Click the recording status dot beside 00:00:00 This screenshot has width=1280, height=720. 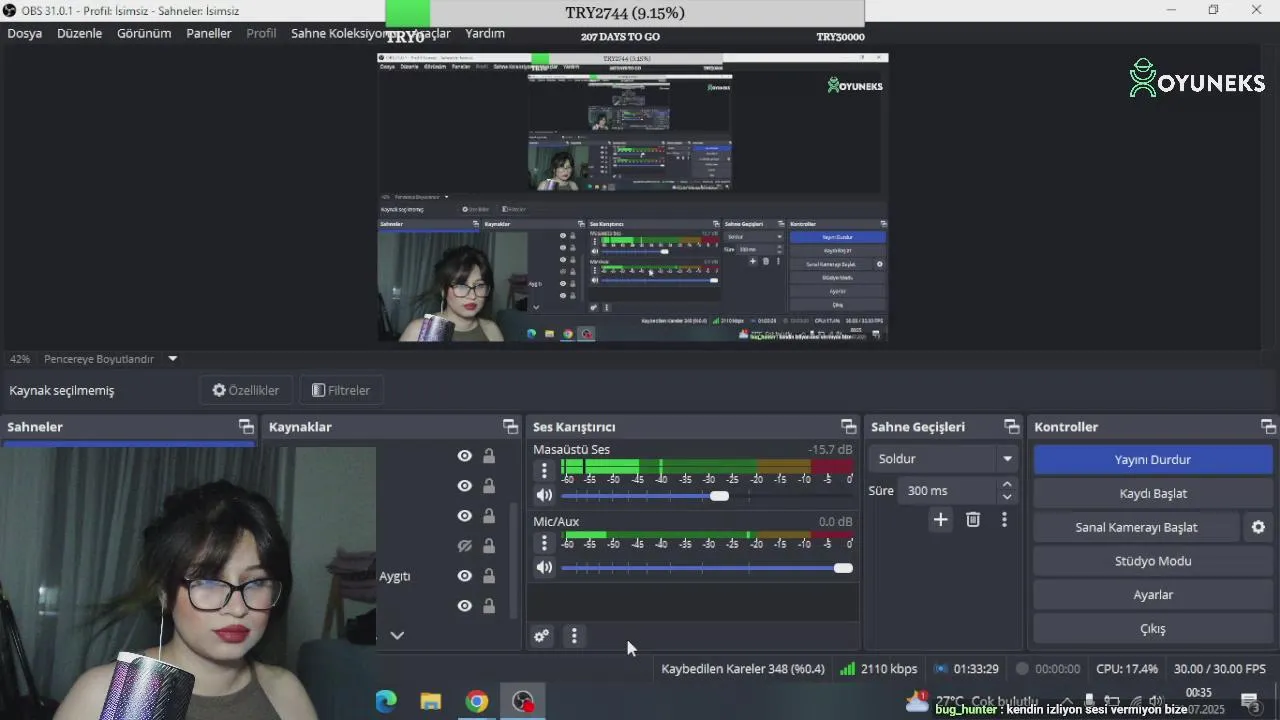tap(1022, 669)
